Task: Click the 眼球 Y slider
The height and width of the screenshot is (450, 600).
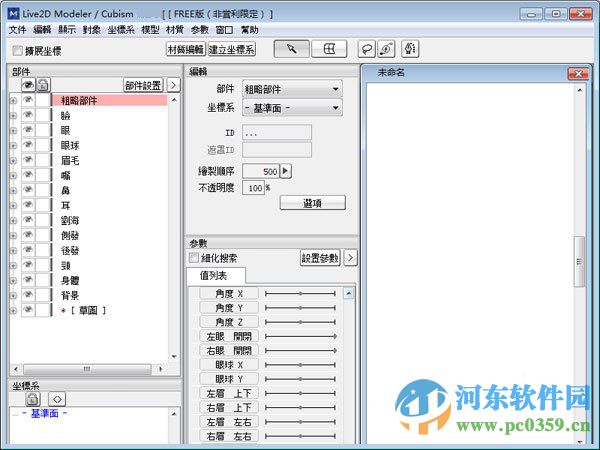Action: (300, 379)
